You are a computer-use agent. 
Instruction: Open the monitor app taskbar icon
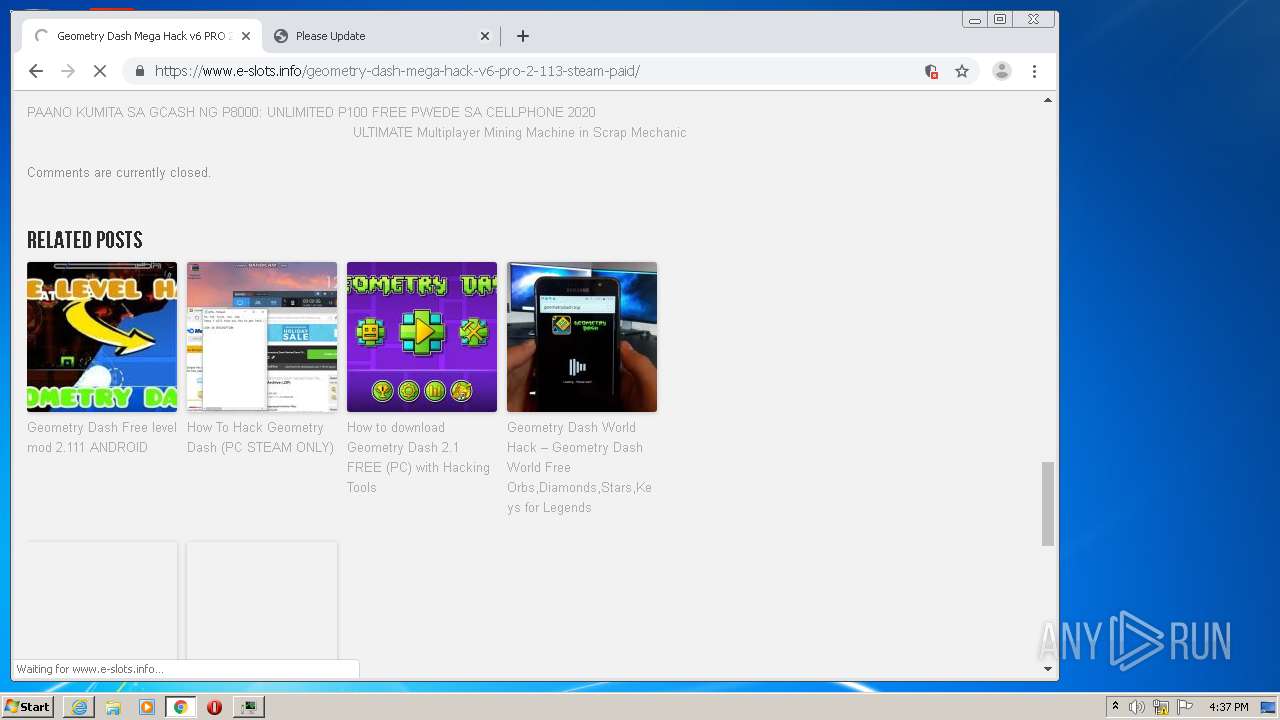248,707
